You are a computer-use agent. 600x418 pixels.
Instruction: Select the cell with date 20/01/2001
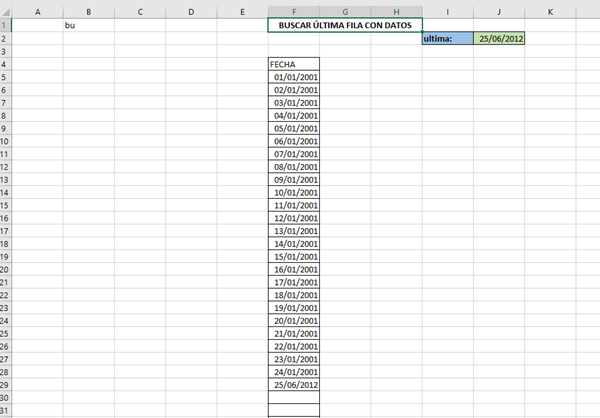pyautogui.click(x=294, y=321)
